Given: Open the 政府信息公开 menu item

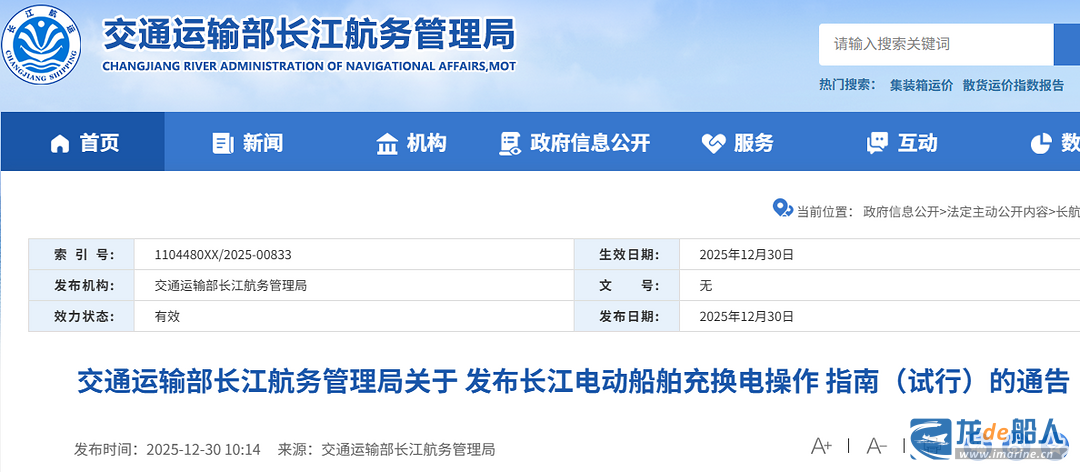Looking at the screenshot, I should coord(590,143).
